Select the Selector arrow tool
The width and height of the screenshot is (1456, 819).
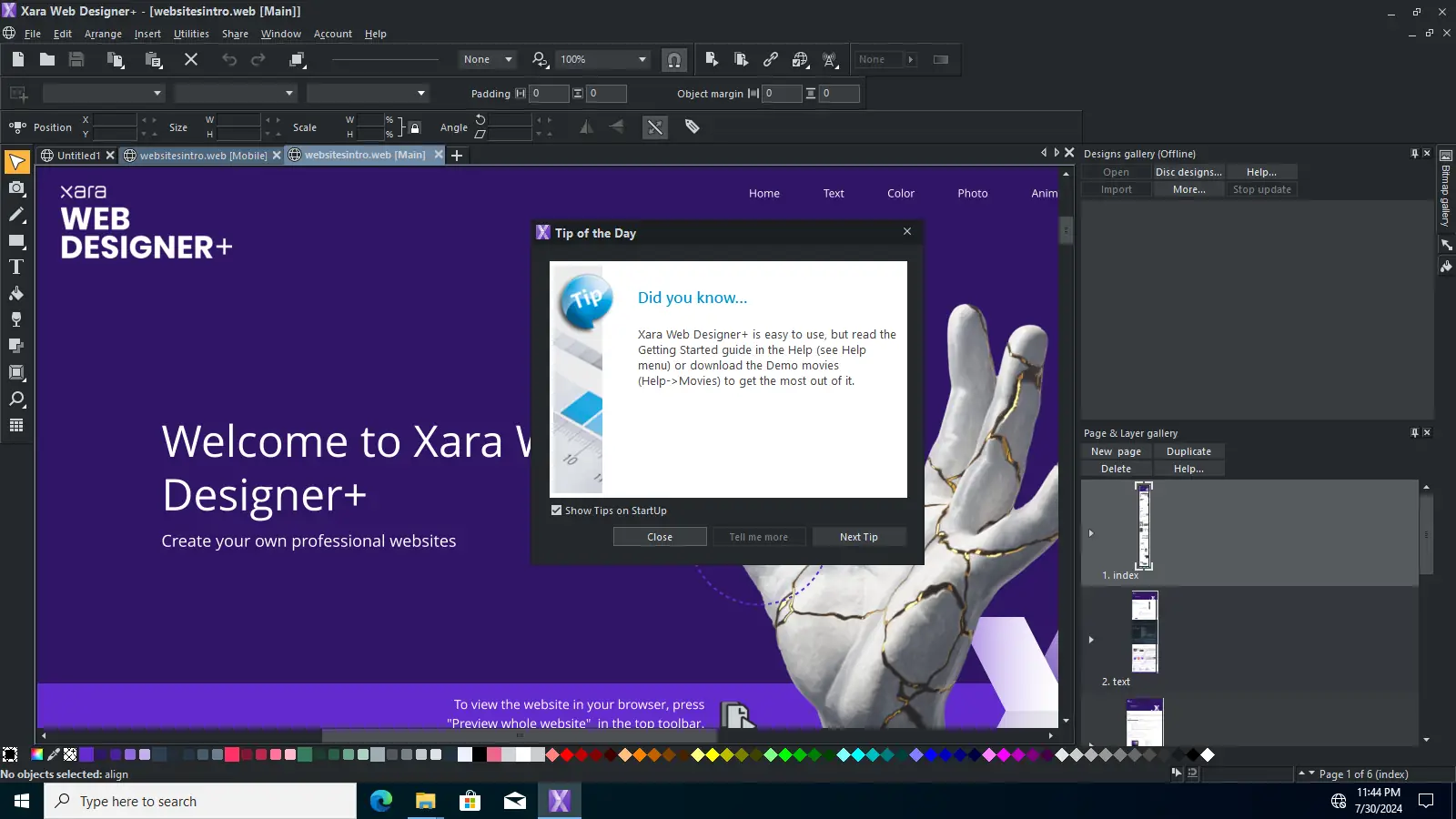pos(16,162)
